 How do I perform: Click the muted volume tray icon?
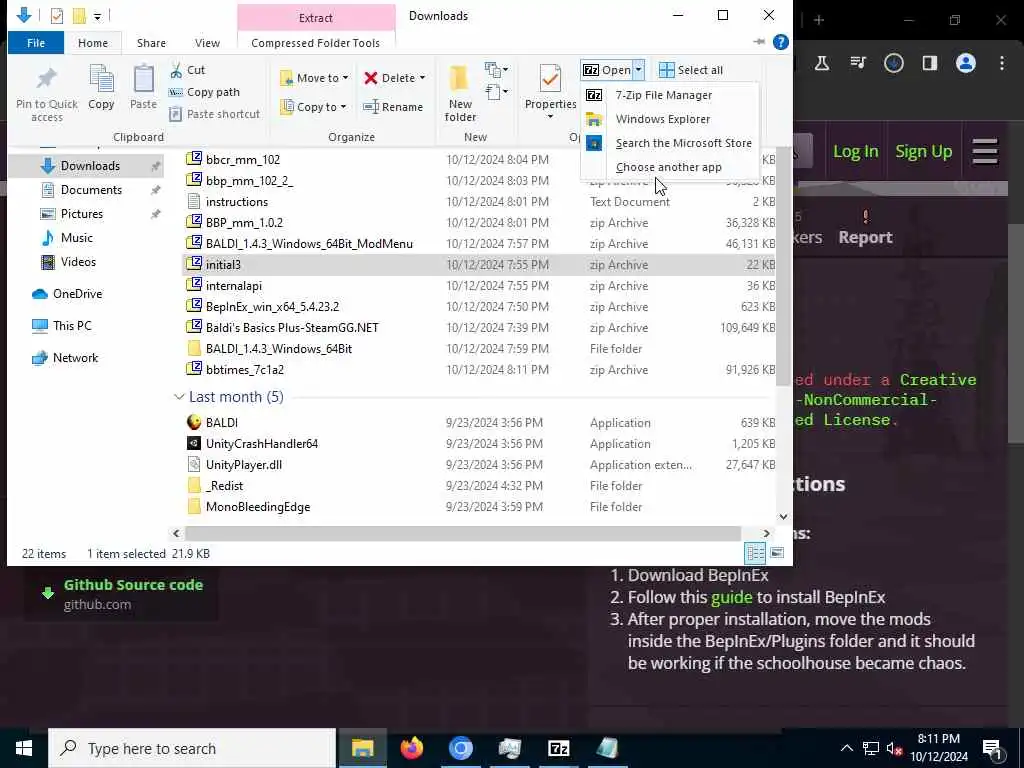click(x=894, y=748)
